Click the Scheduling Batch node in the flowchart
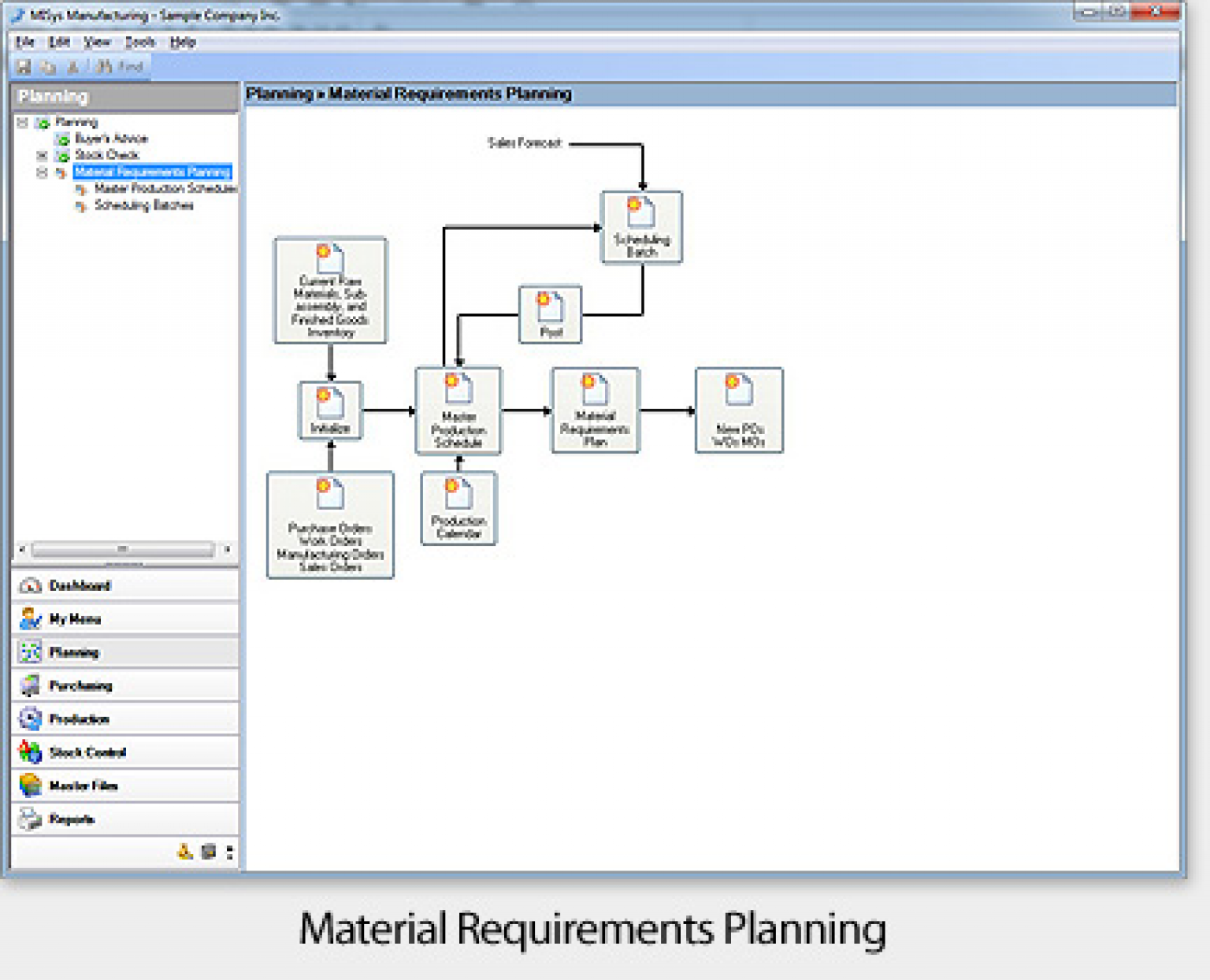This screenshot has height=980, width=1210. tap(641, 228)
